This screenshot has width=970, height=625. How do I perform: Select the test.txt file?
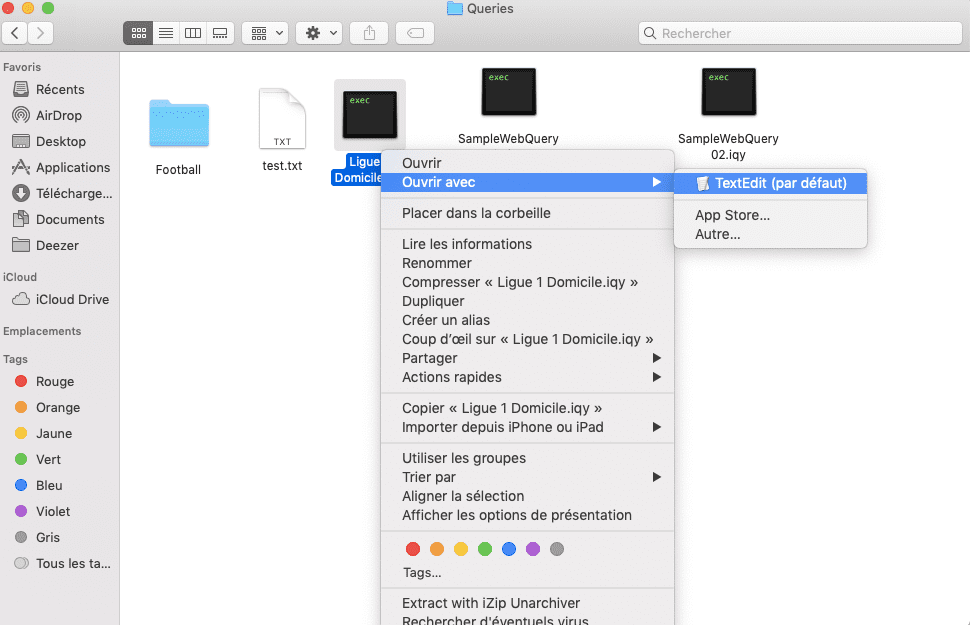click(282, 119)
